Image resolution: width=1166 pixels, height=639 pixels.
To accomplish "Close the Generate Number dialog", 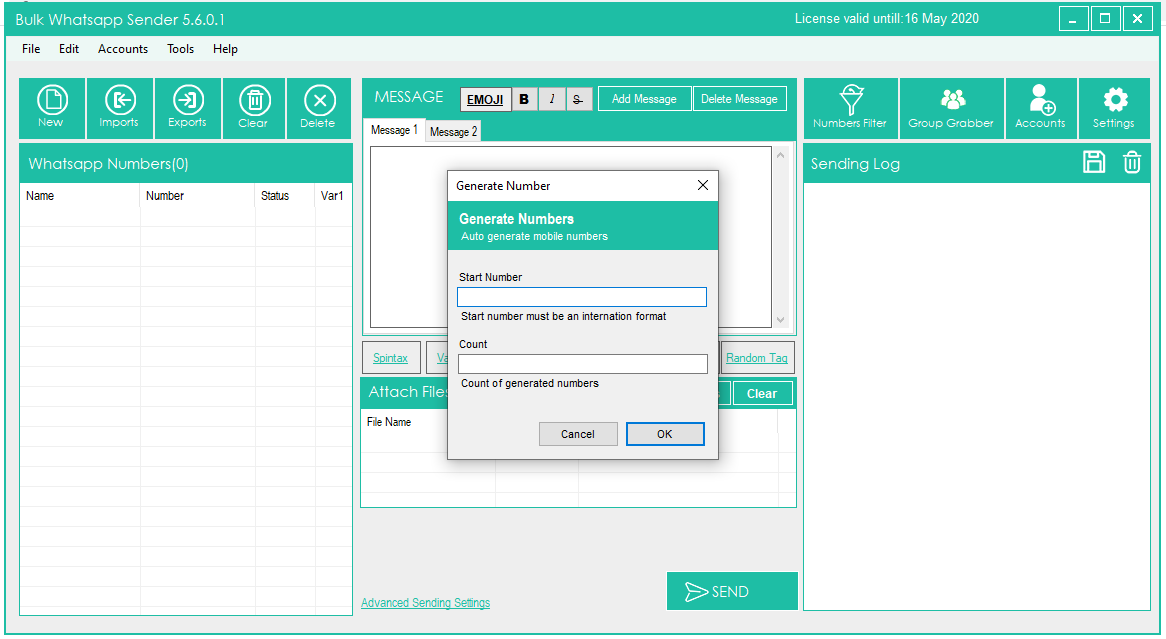I will (702, 185).
